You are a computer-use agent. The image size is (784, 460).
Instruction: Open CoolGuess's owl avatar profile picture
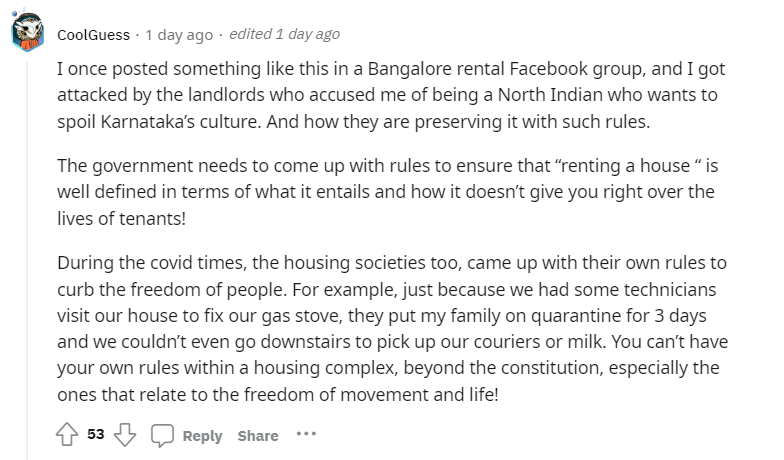tap(28, 32)
